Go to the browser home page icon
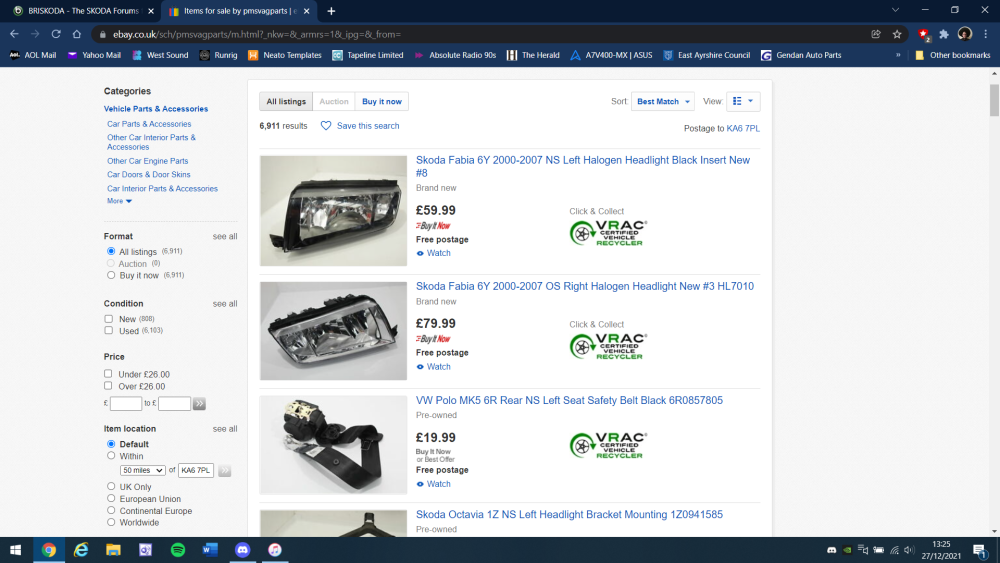The width and height of the screenshot is (1000, 563). (x=77, y=34)
